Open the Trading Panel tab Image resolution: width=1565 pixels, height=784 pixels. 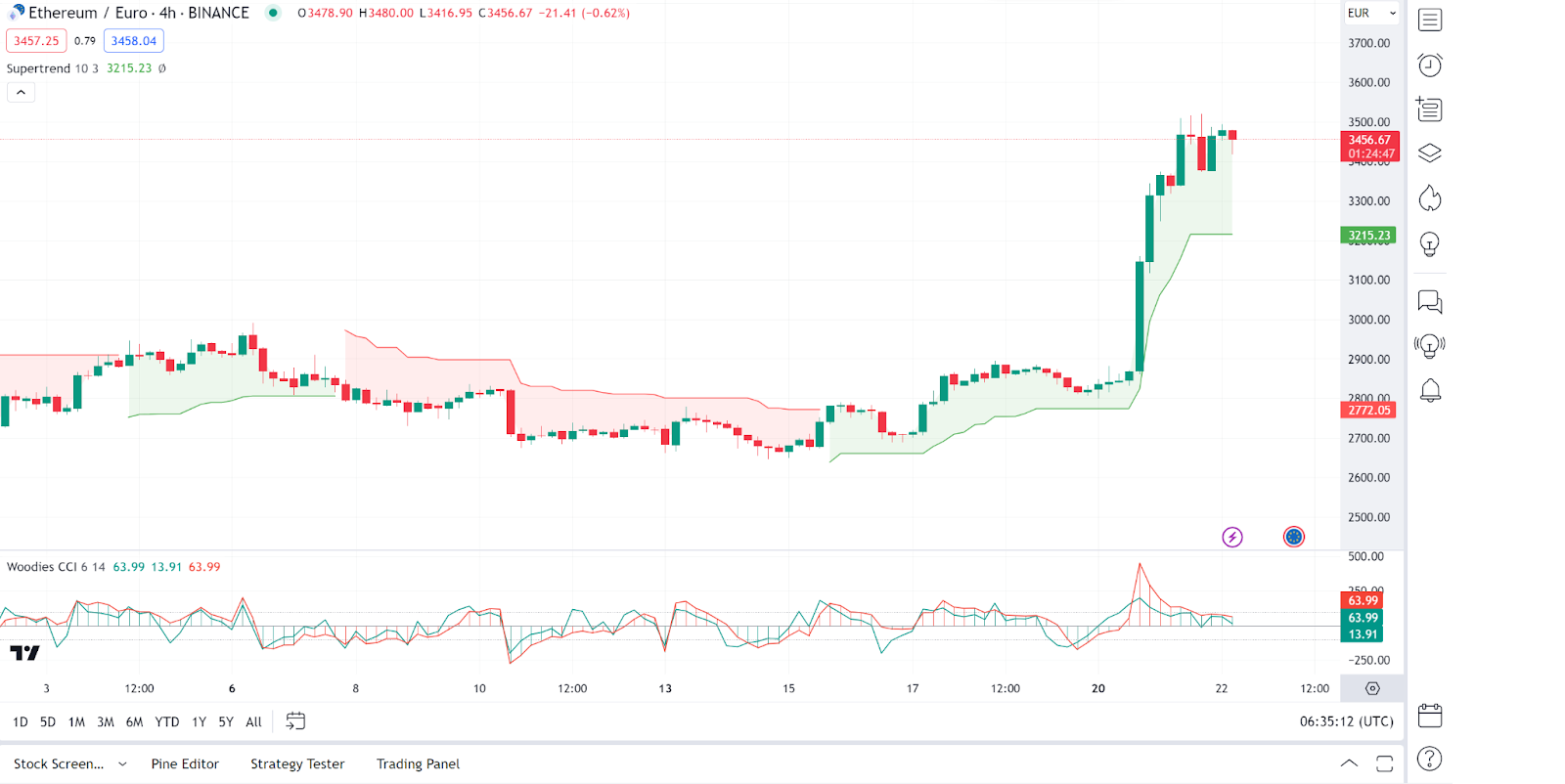(418, 764)
